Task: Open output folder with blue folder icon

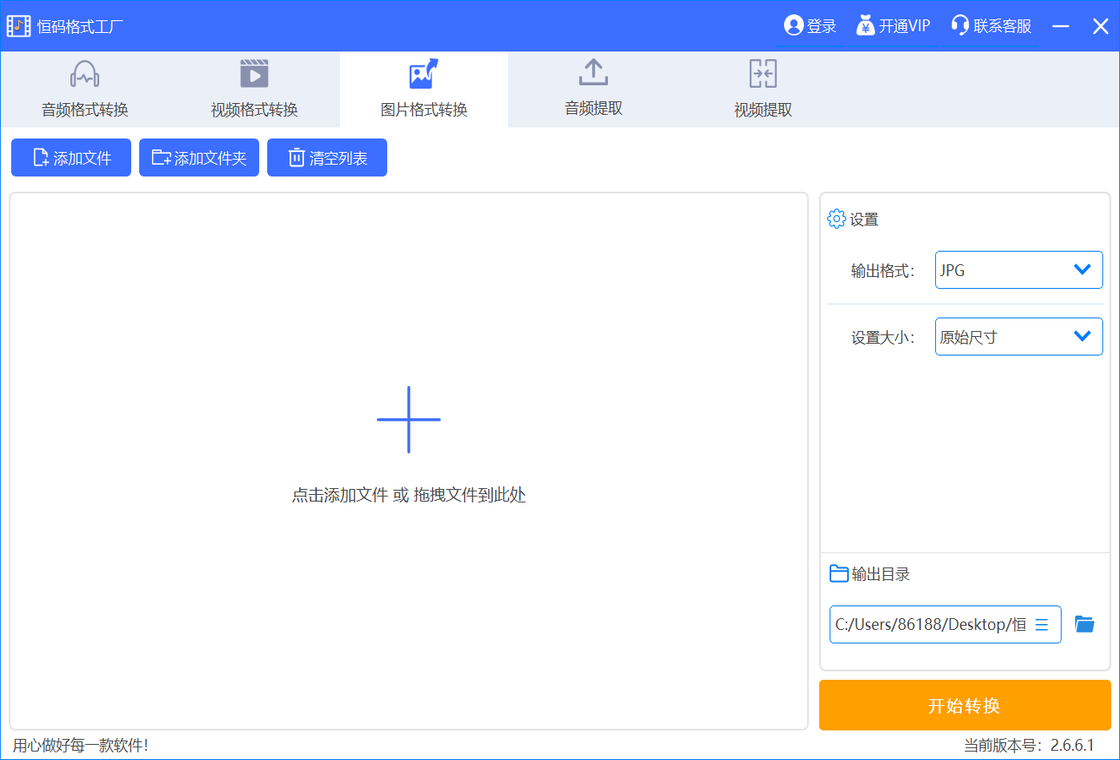Action: (x=1084, y=624)
